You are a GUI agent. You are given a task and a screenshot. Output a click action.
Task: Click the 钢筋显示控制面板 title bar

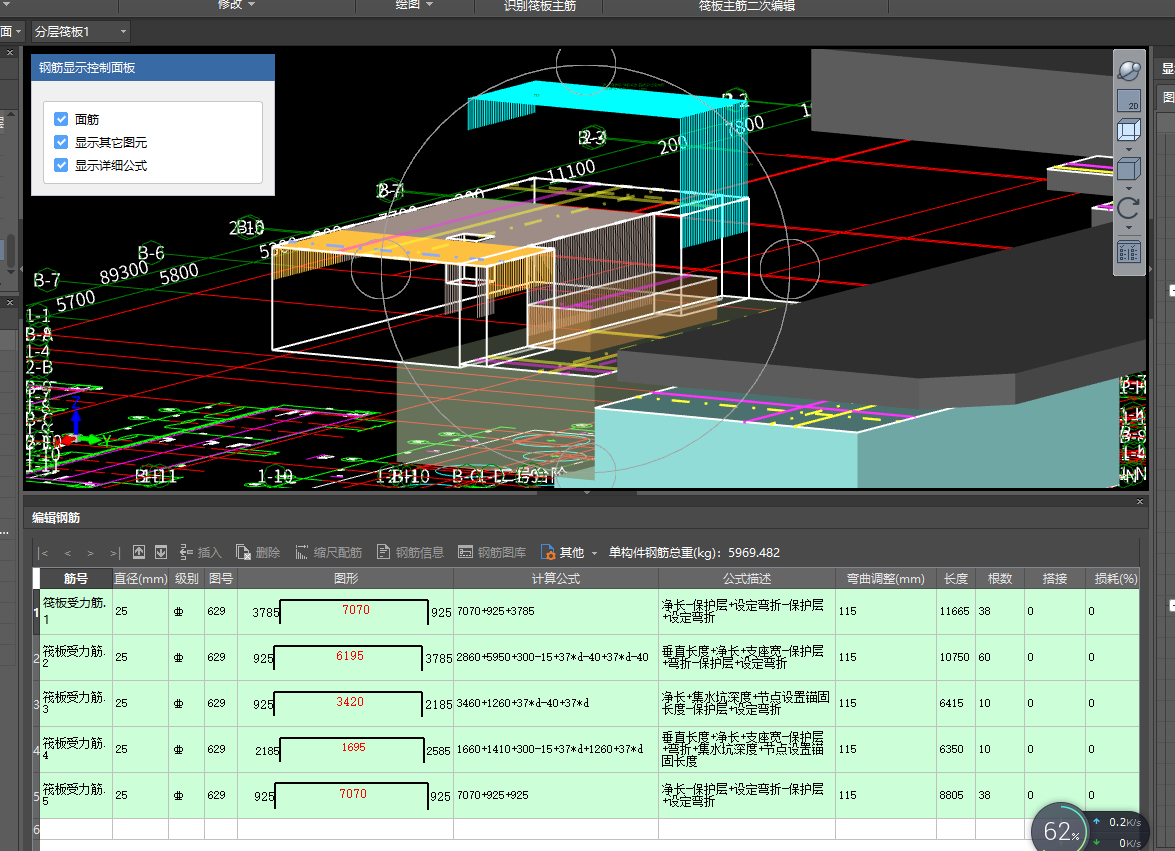point(153,67)
